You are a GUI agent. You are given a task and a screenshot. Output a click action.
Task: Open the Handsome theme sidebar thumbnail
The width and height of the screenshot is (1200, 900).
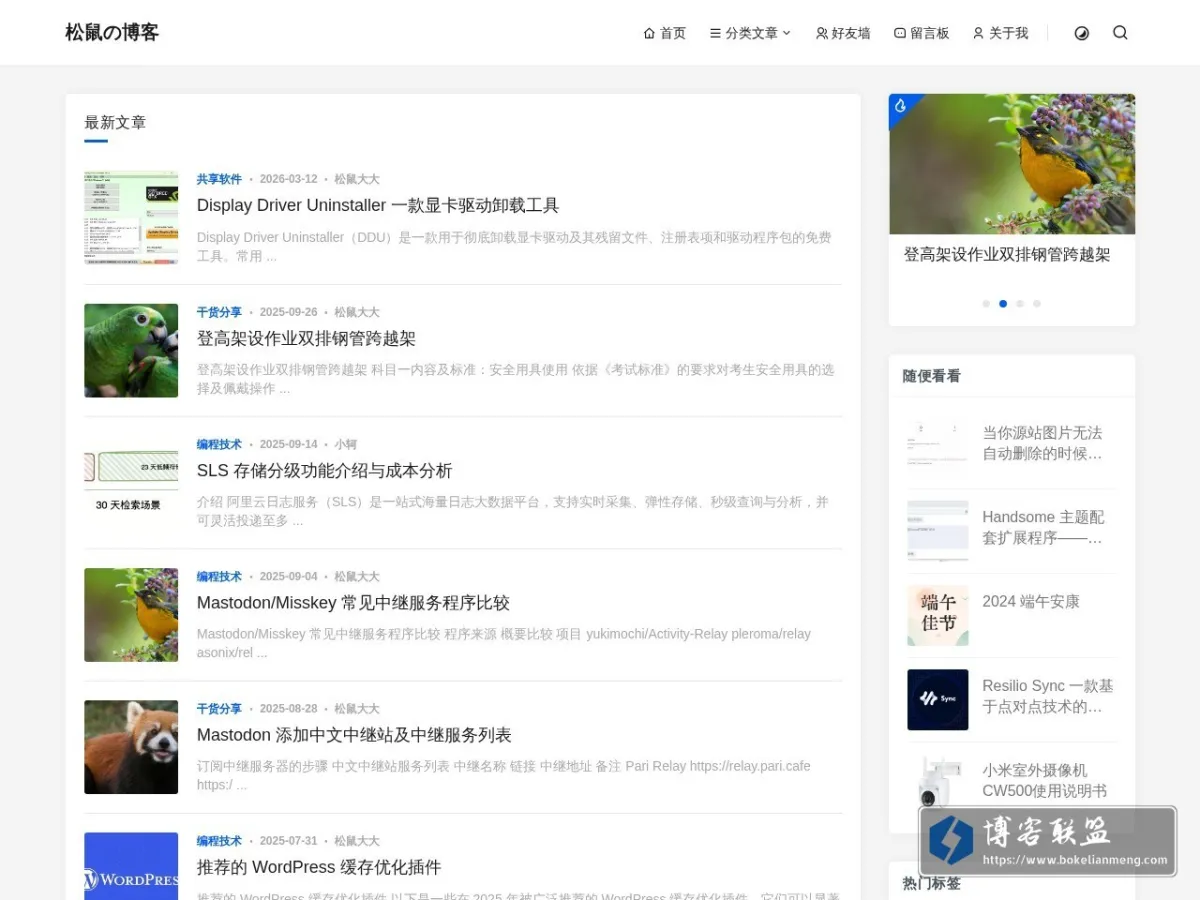click(938, 531)
